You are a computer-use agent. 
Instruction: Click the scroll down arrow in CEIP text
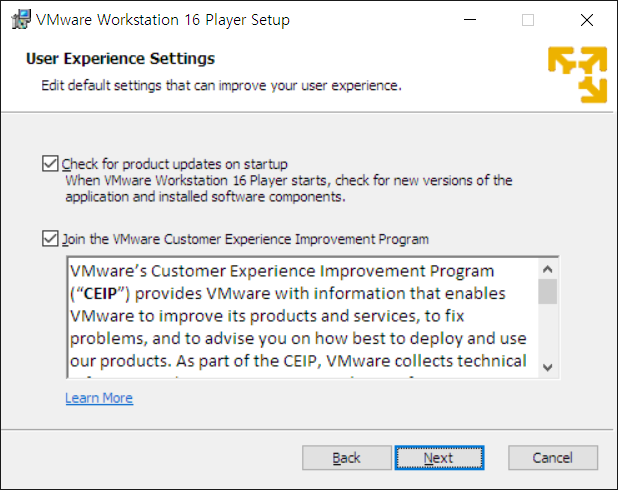pyautogui.click(x=547, y=367)
